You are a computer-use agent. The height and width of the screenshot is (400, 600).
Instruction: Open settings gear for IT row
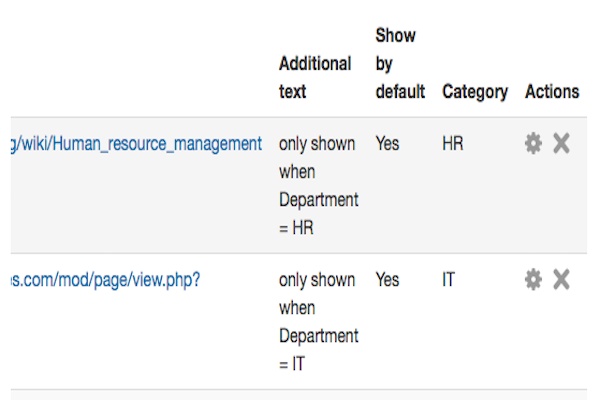(x=533, y=280)
